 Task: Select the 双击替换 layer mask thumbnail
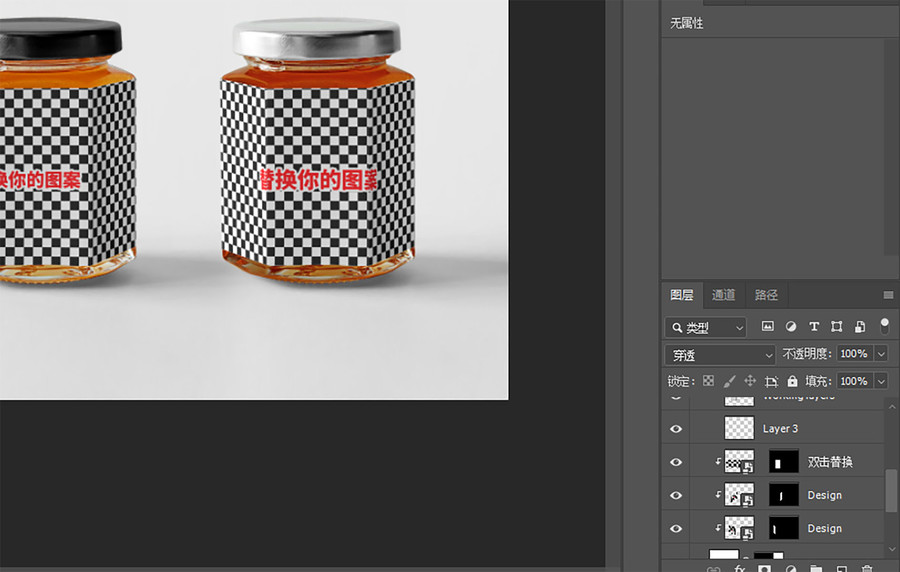point(783,462)
